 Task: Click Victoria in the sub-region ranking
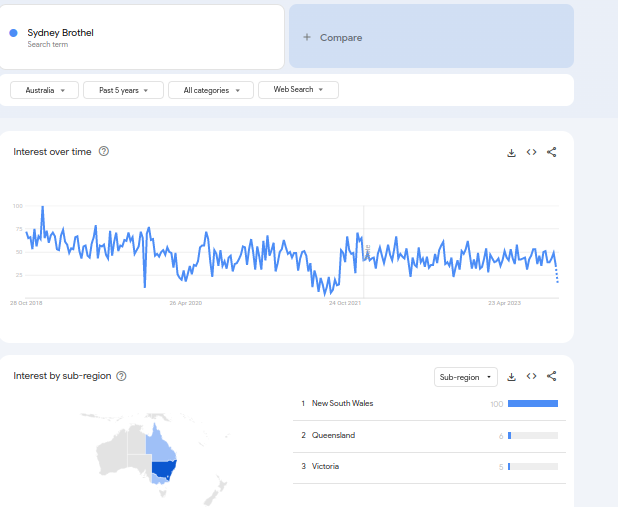click(327, 467)
